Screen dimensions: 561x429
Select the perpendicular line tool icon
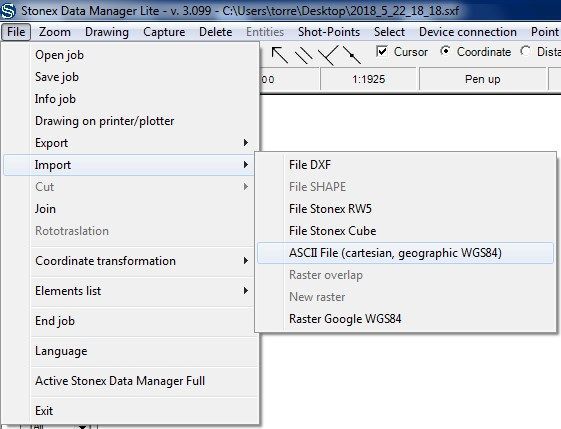(328, 55)
